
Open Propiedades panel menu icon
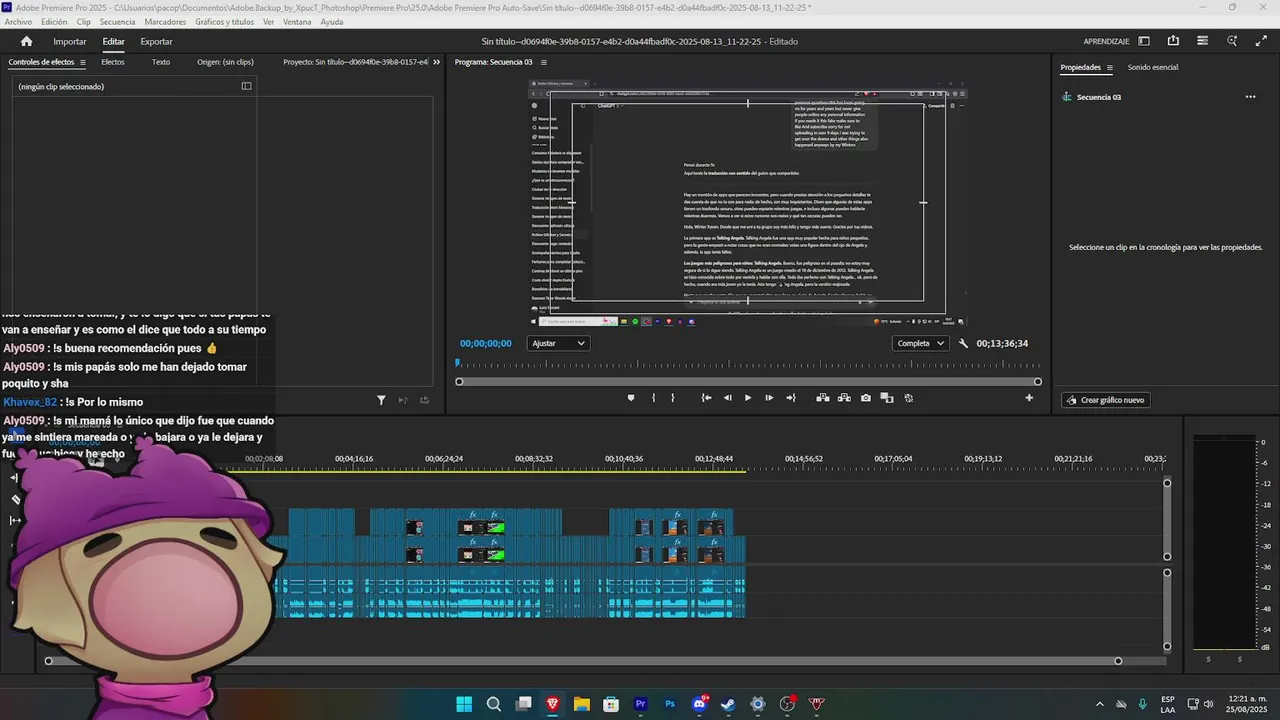1109,68
